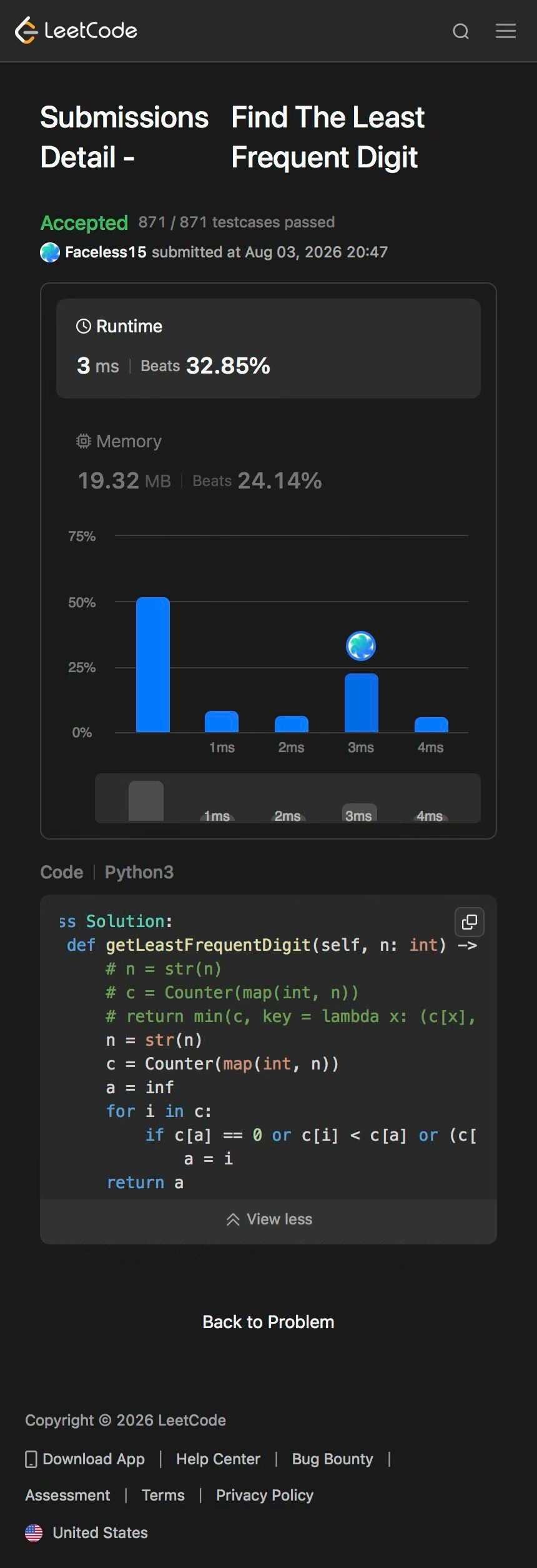Click the '19.32 MB' memory value
The height and width of the screenshot is (1568, 537).
124,480
